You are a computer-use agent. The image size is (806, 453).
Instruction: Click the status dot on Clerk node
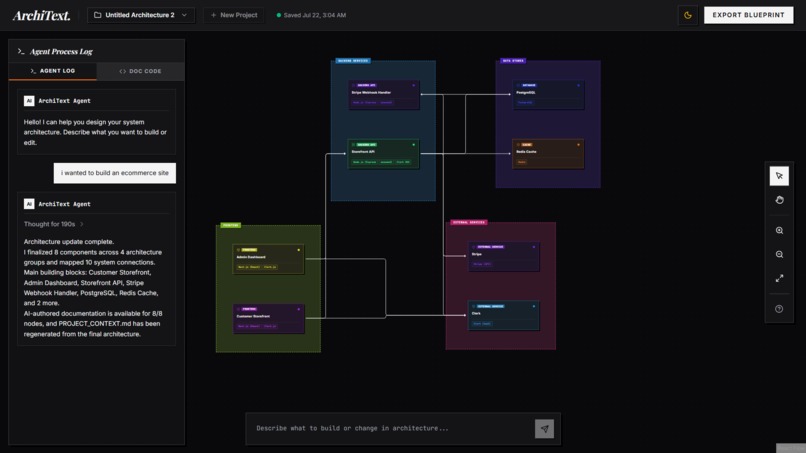tap(534, 306)
